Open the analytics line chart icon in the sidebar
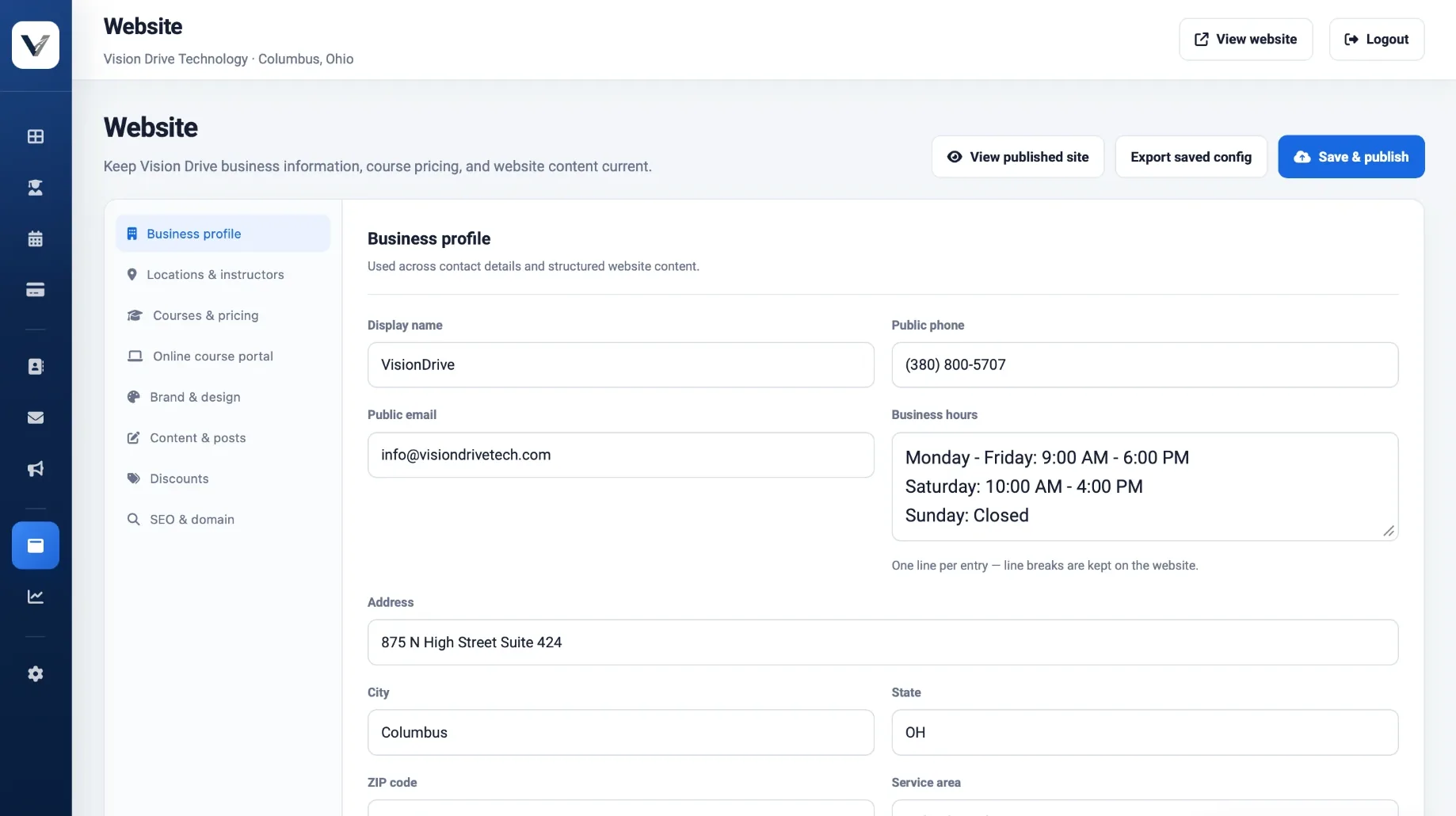 [36, 597]
